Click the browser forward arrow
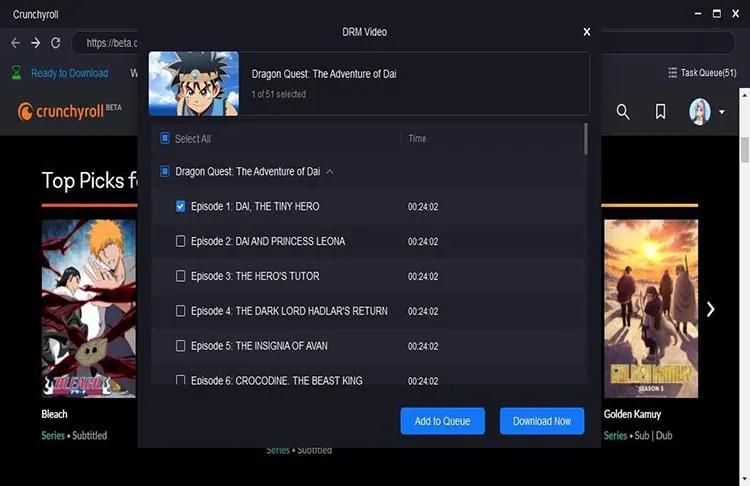The height and width of the screenshot is (486, 750). tap(35, 43)
